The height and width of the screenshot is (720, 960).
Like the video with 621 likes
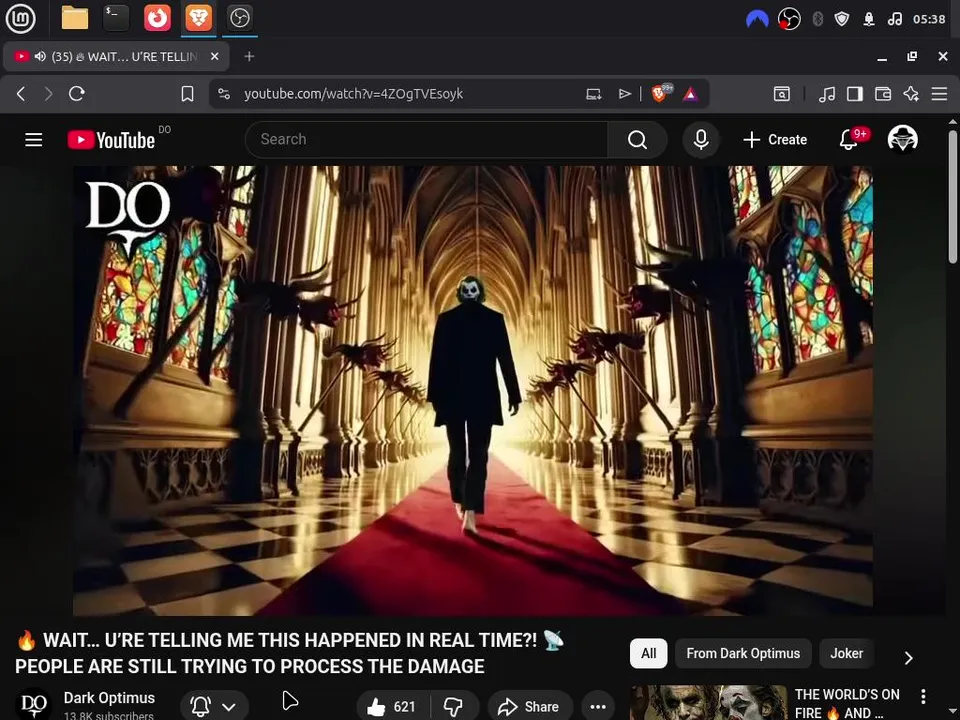392,707
